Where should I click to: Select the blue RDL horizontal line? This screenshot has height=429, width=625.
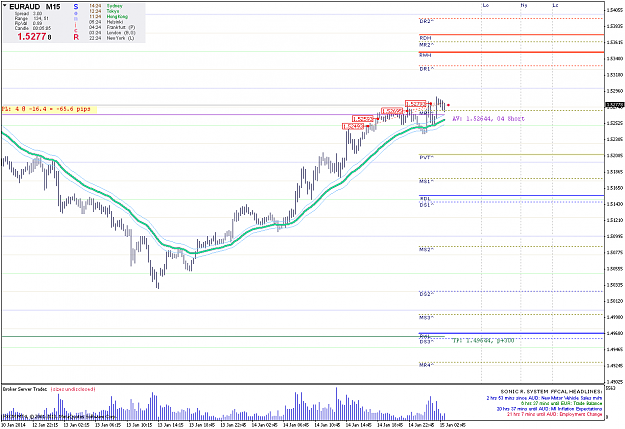click(x=511, y=196)
